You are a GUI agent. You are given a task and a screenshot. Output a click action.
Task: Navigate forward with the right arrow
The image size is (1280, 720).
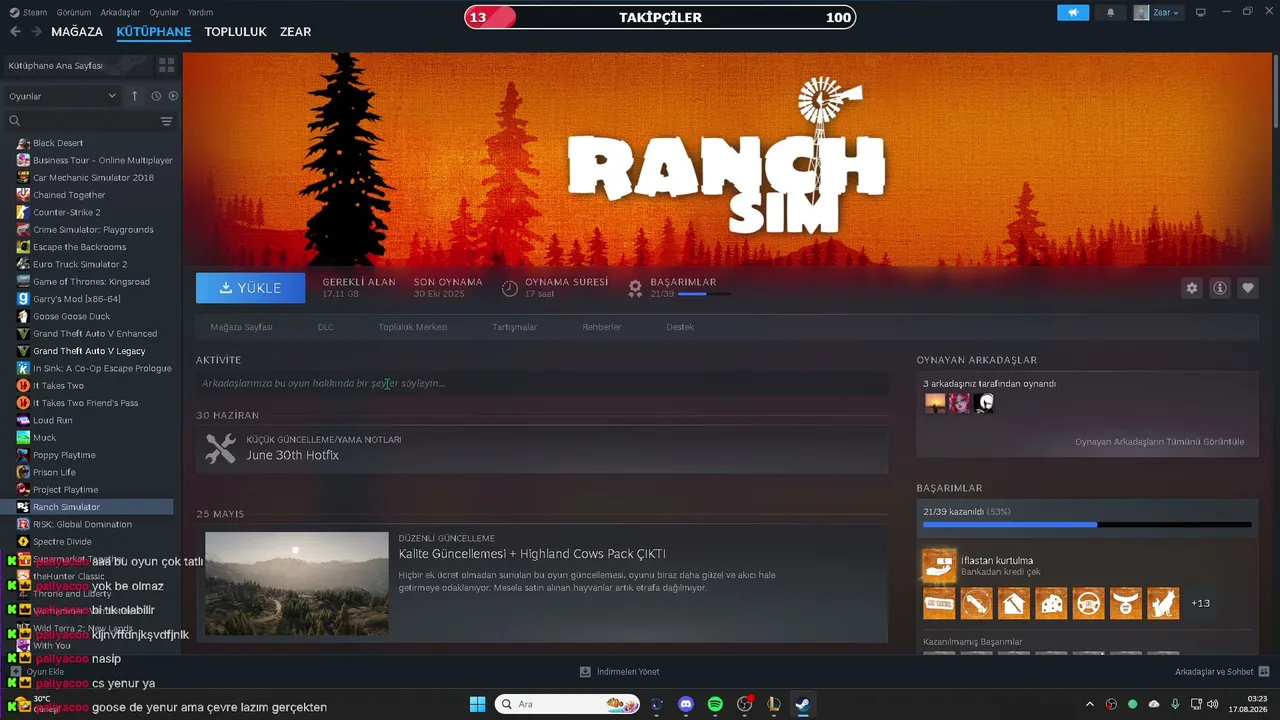[x=36, y=32]
